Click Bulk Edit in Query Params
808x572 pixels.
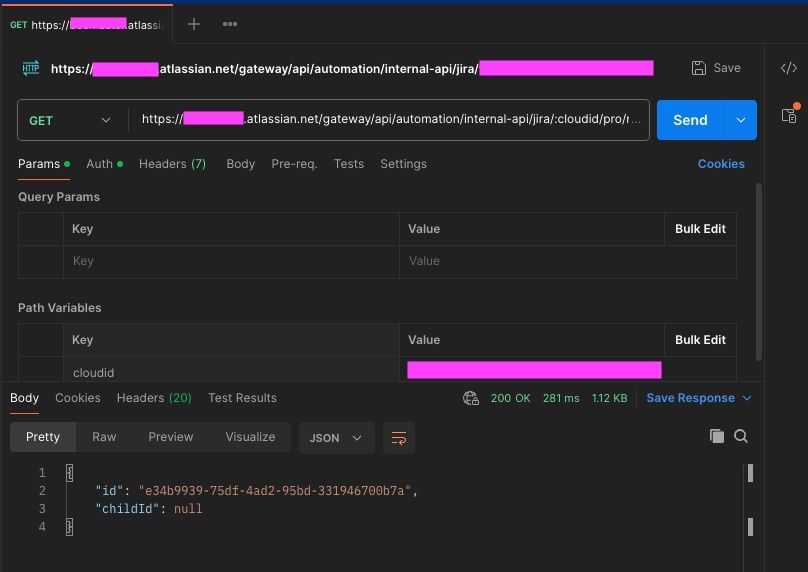(700, 229)
